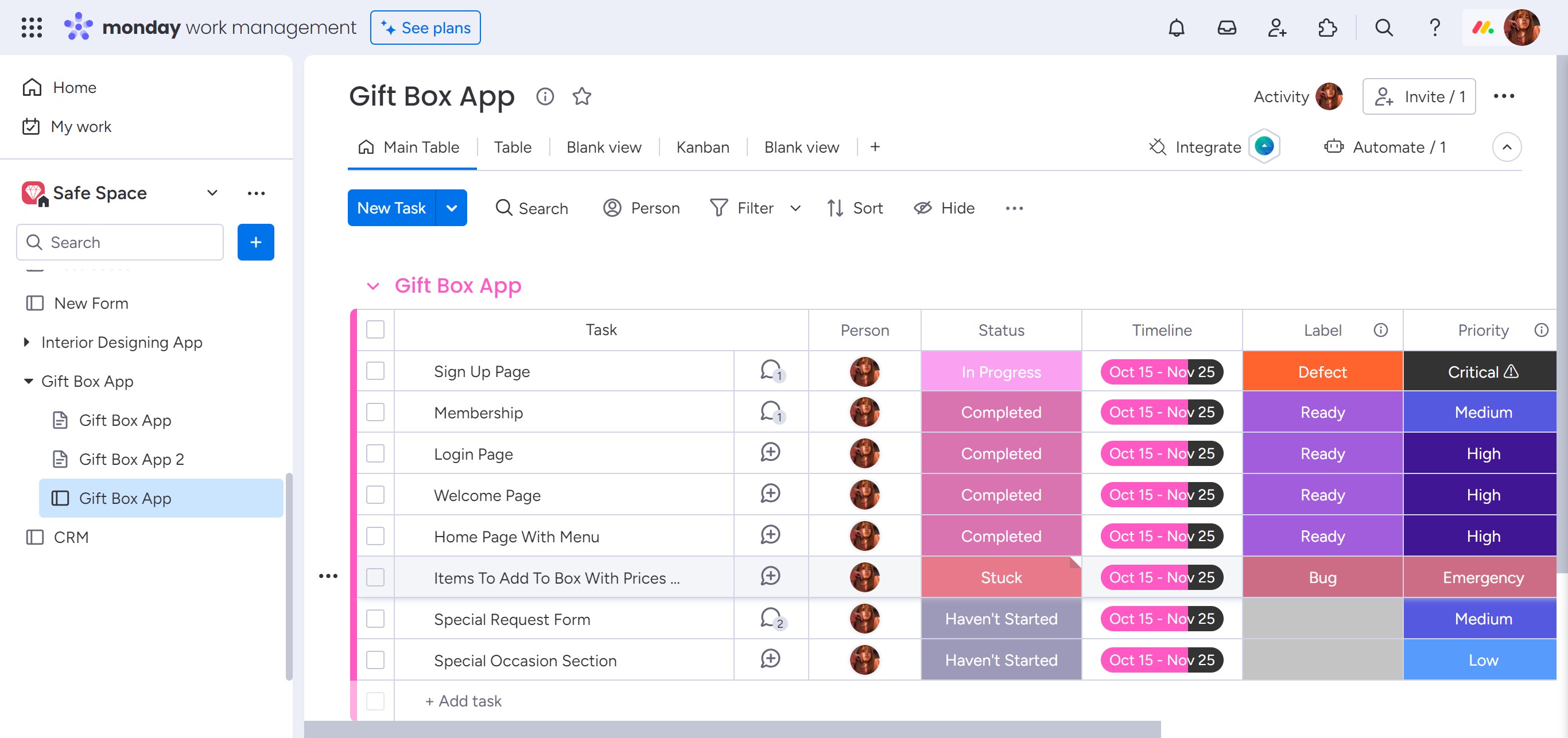Open the help question mark
The width and height of the screenshot is (1568, 738).
pyautogui.click(x=1434, y=28)
